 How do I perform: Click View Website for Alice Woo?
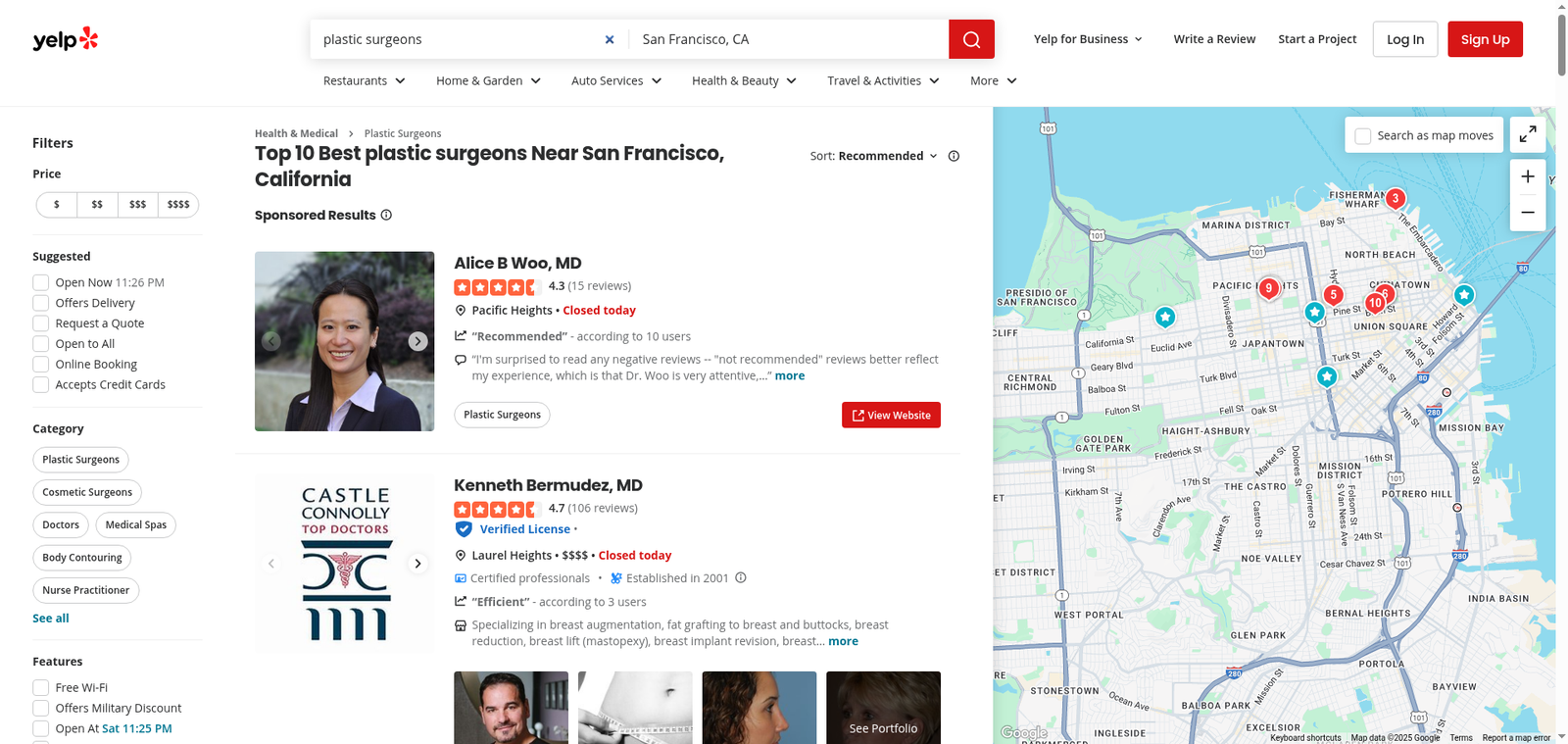point(891,415)
